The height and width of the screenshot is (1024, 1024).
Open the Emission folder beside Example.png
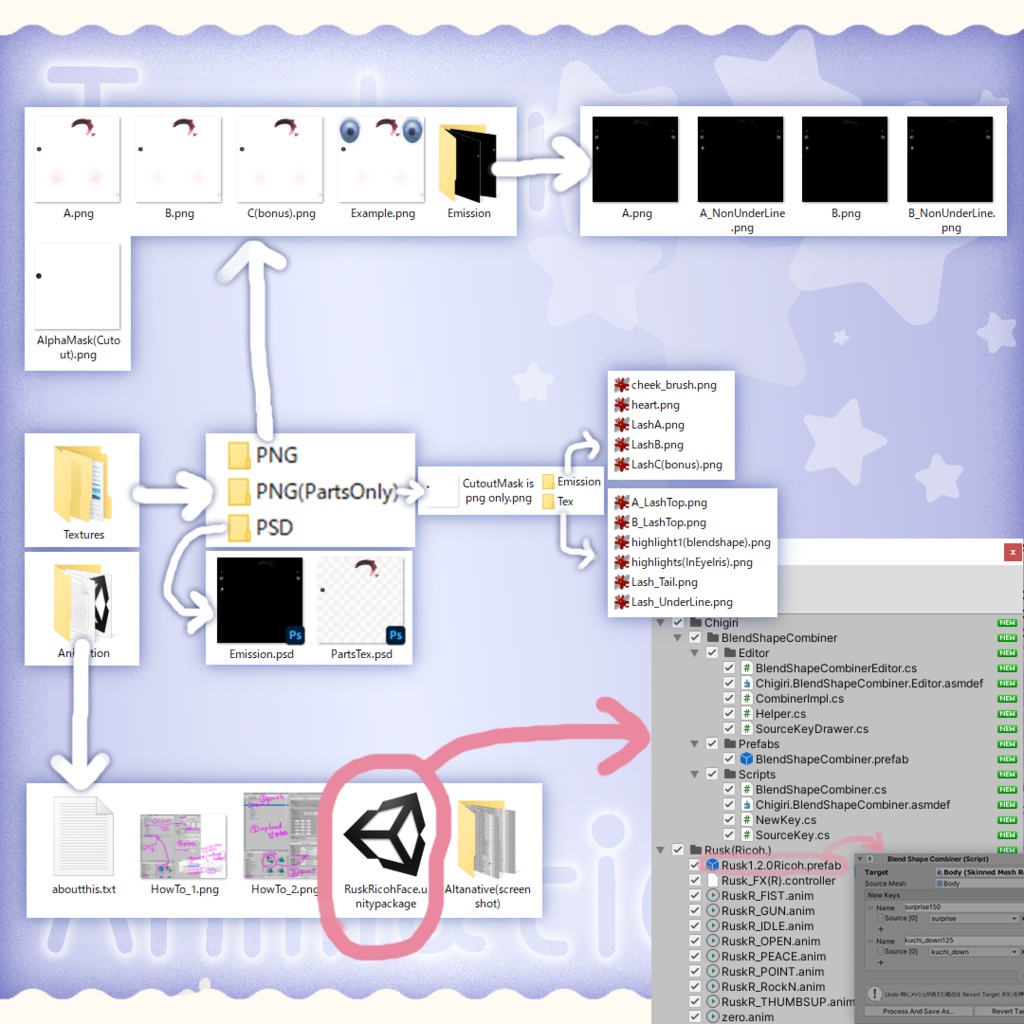click(x=468, y=162)
